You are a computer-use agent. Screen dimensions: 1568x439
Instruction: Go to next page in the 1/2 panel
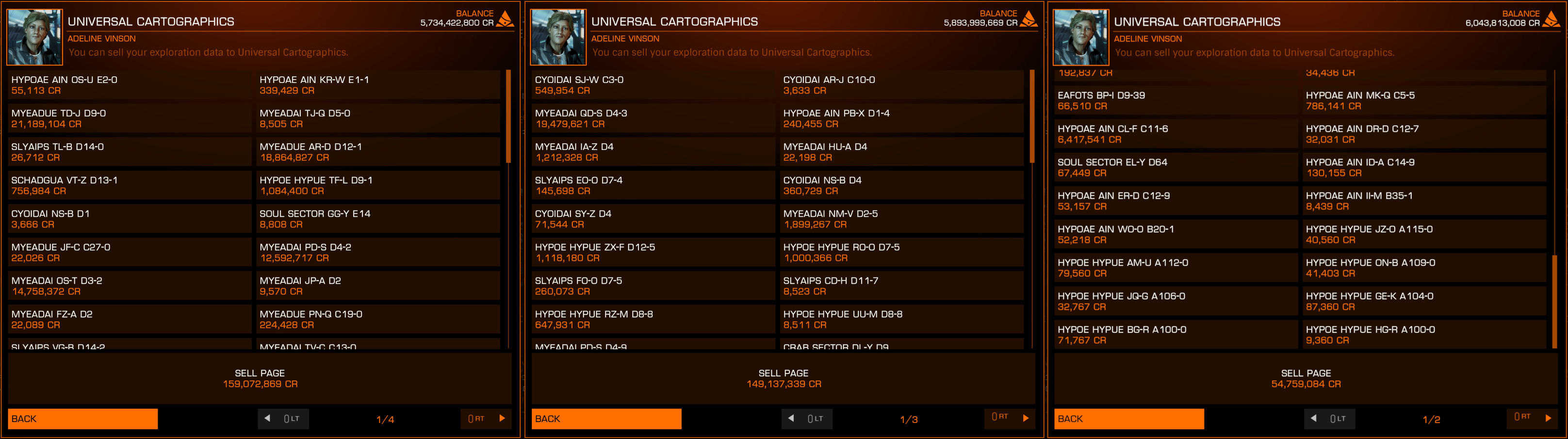(x=1532, y=418)
